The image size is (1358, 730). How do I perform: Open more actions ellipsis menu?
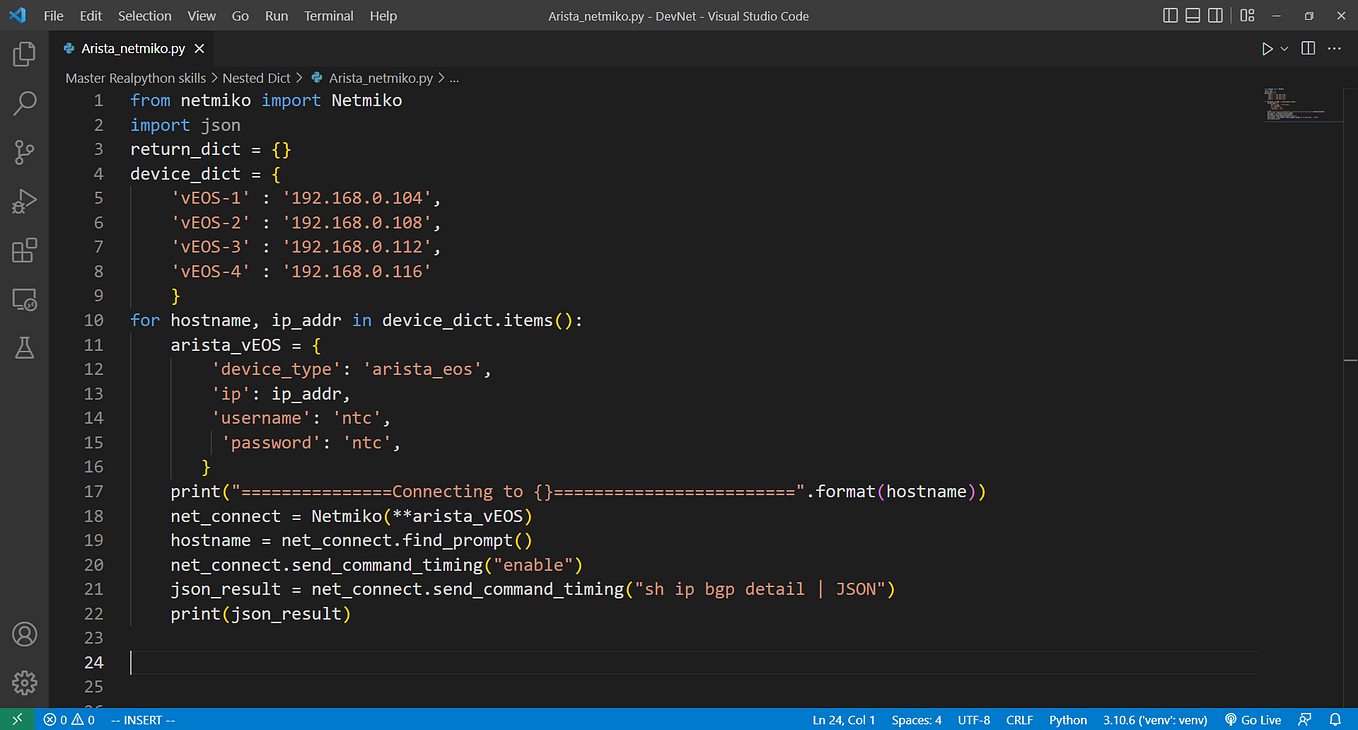[1333, 47]
